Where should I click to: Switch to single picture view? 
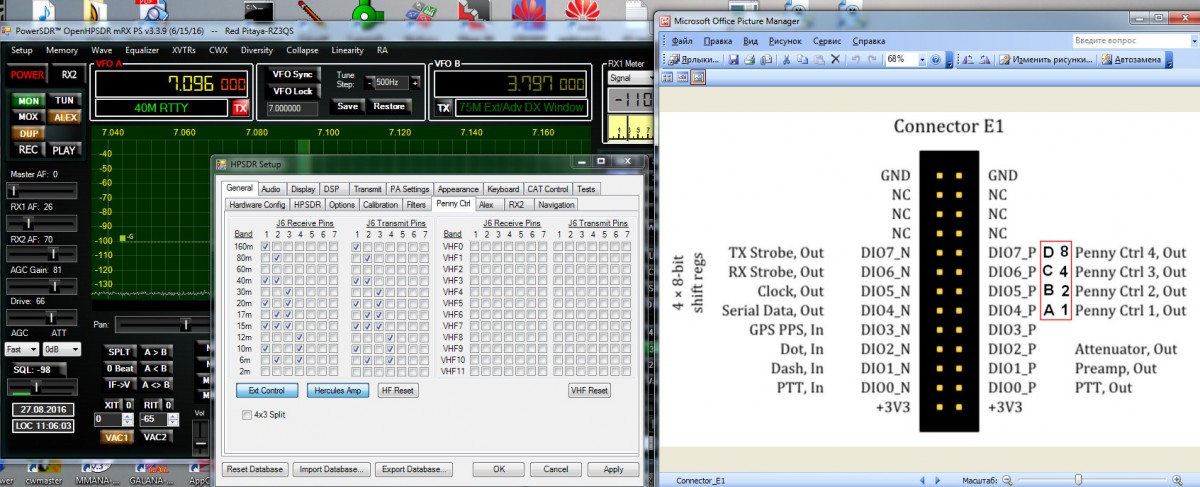click(x=698, y=77)
